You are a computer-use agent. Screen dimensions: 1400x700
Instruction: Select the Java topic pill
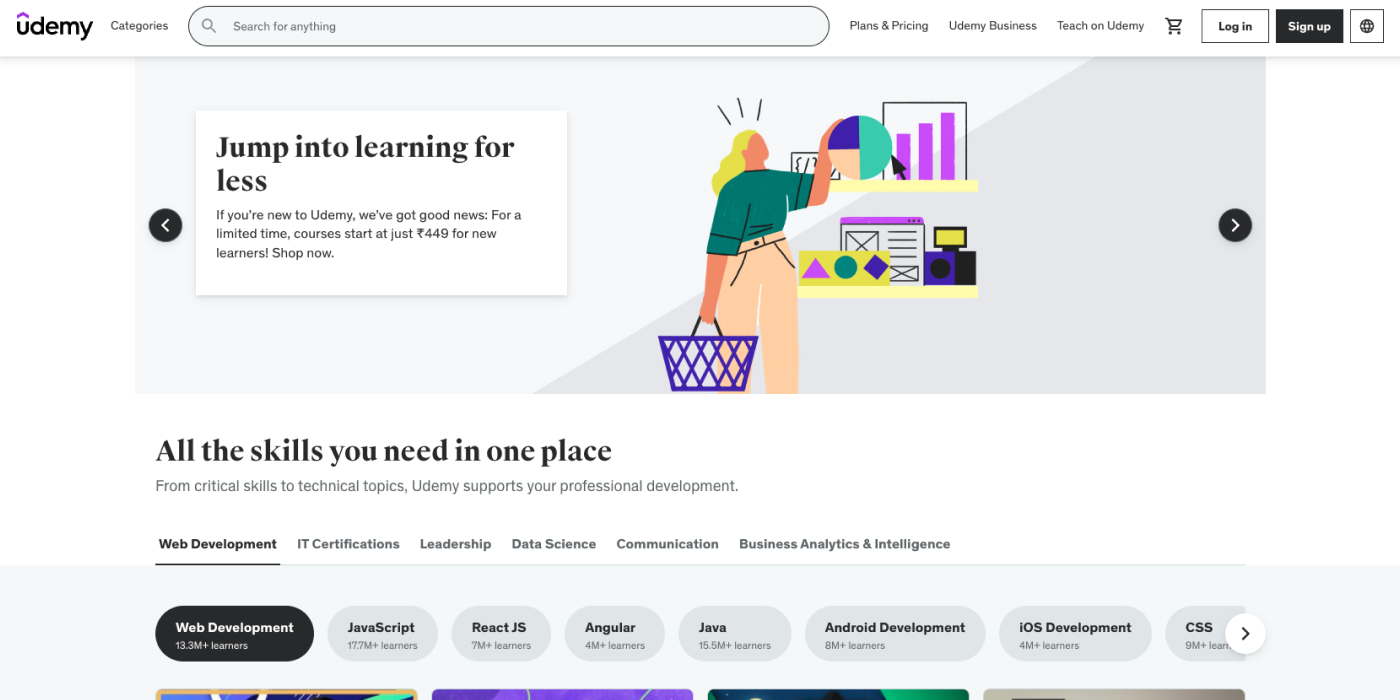pos(735,634)
